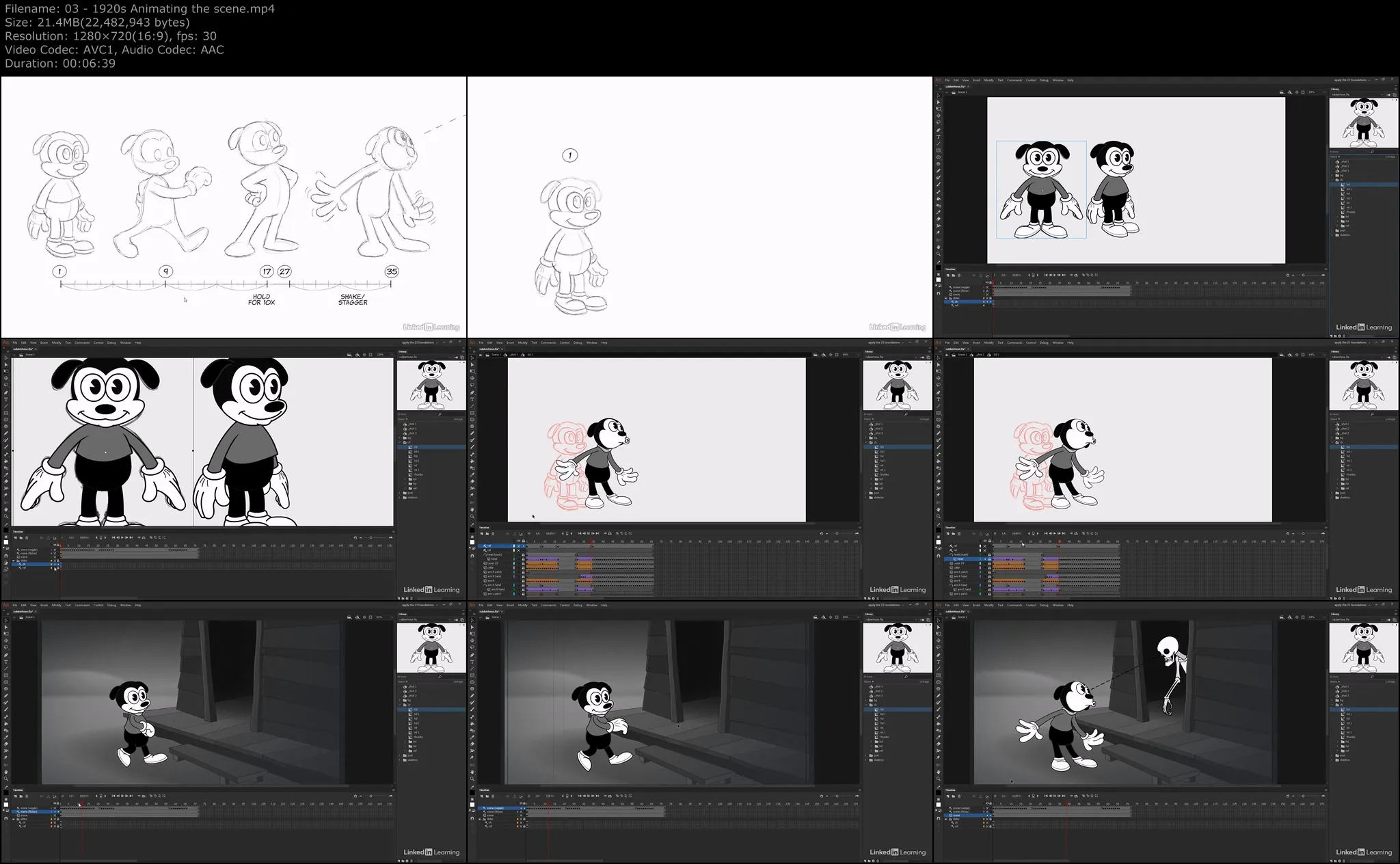The height and width of the screenshot is (864, 1400).
Task: Open the Window menu in the two-dogs frame
Action: tap(1058, 80)
